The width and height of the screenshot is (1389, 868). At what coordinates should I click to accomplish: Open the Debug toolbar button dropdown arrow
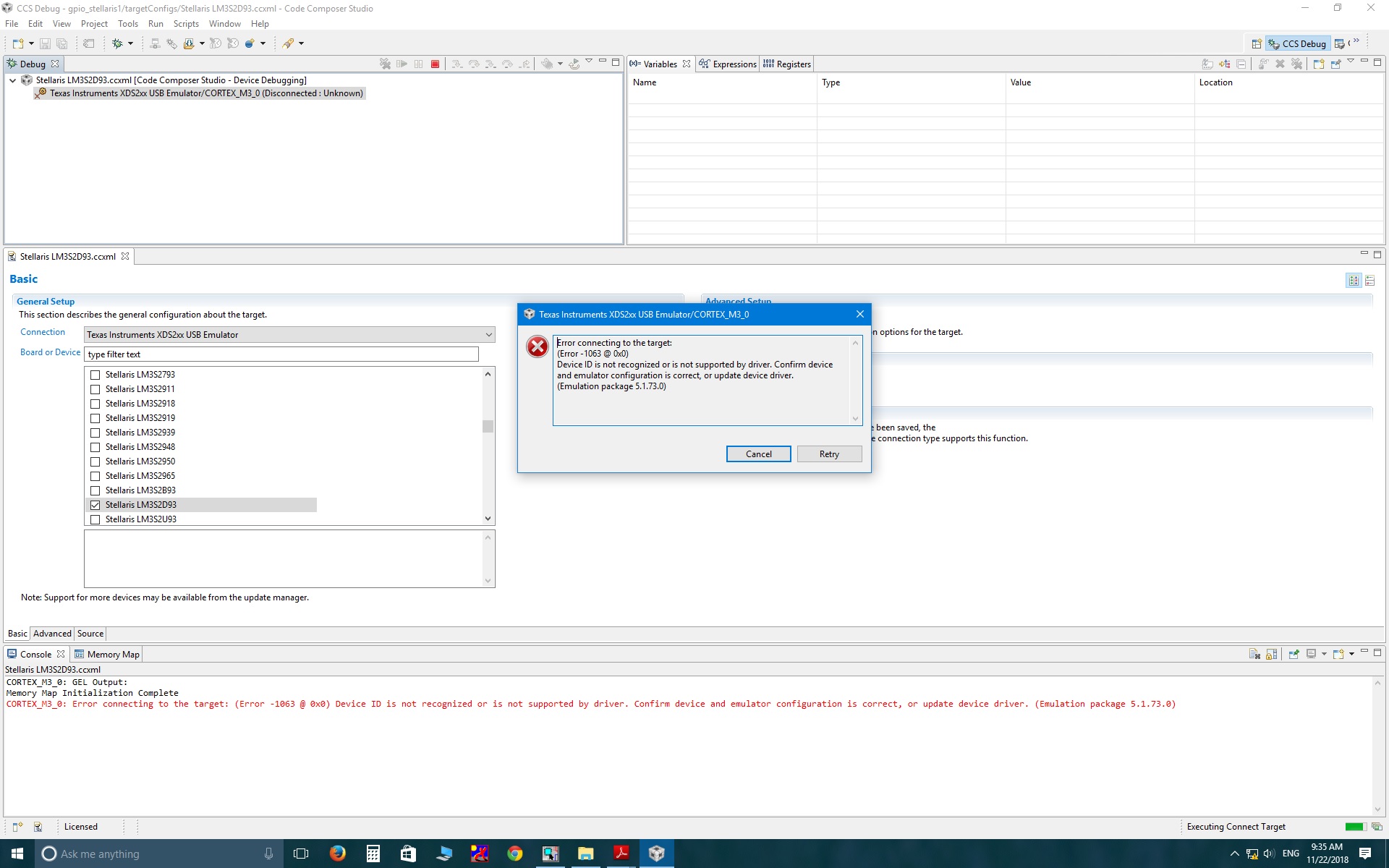click(130, 44)
